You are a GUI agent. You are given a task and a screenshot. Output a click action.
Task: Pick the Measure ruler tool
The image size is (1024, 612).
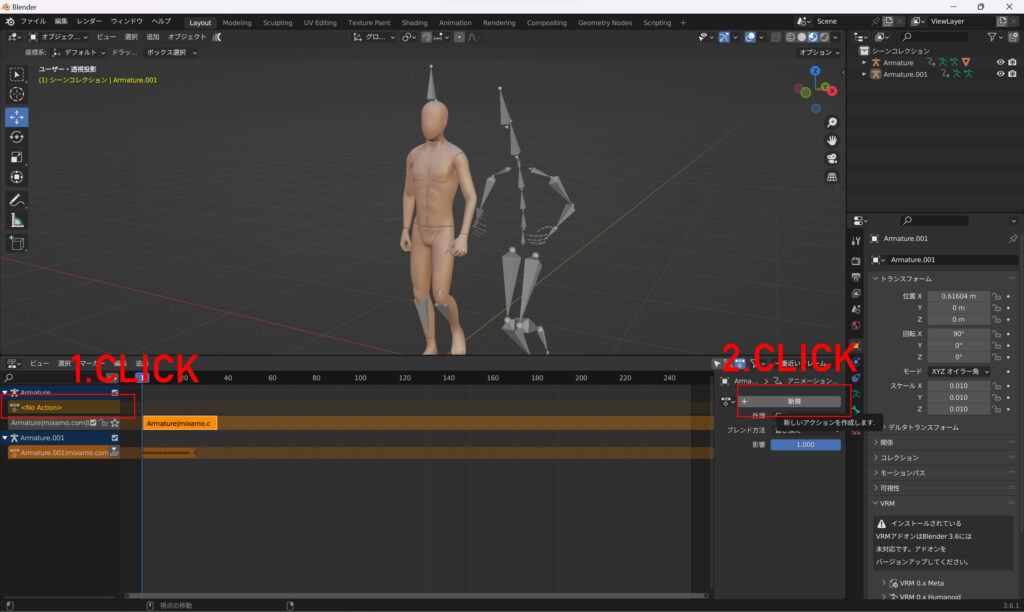(17, 221)
